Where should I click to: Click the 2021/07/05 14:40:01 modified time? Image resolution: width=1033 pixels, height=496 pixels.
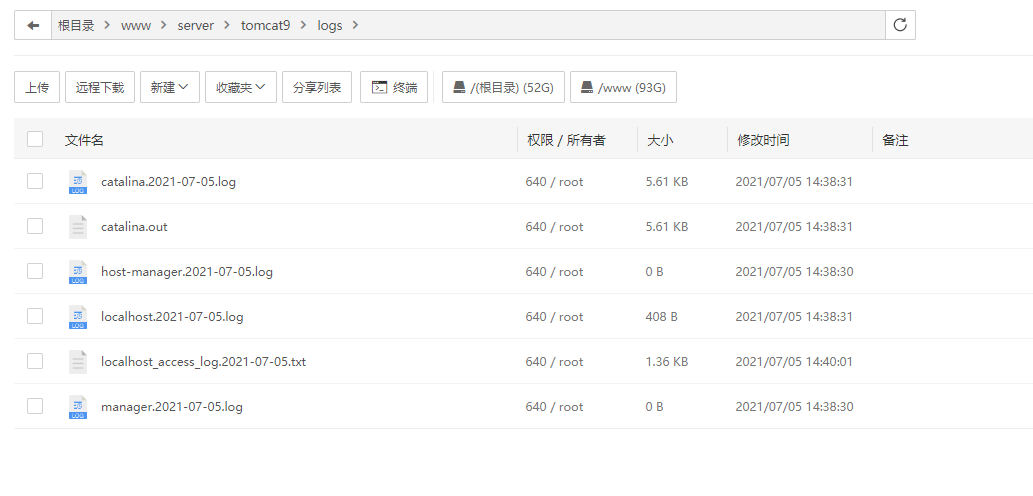(x=794, y=362)
